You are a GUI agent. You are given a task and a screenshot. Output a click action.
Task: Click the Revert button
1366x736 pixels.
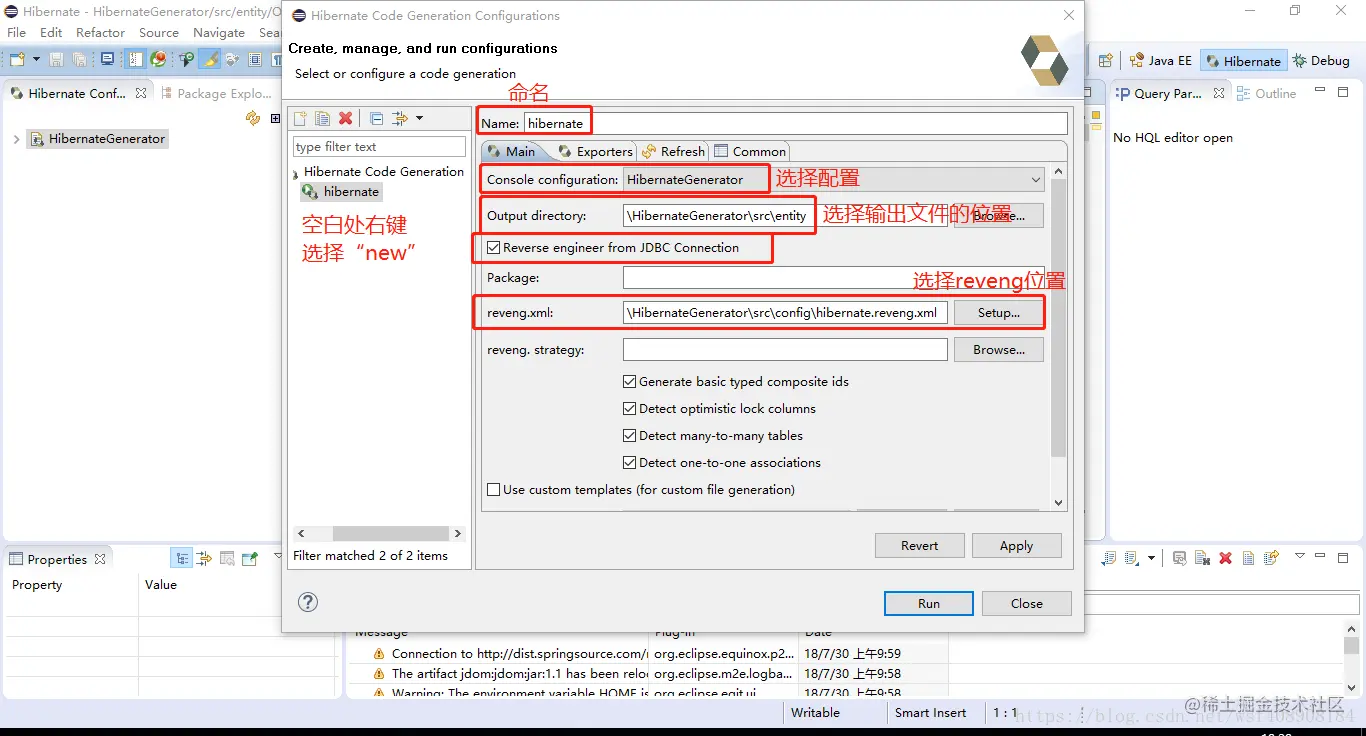pyautogui.click(x=919, y=545)
